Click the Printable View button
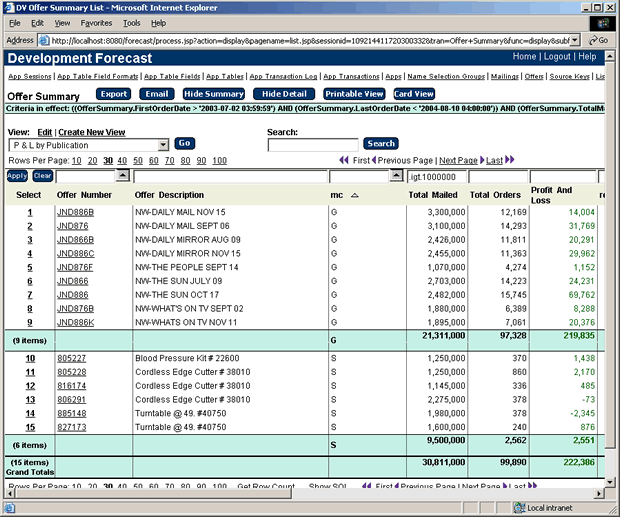Image resolution: width=620 pixels, height=517 pixels. [354, 94]
